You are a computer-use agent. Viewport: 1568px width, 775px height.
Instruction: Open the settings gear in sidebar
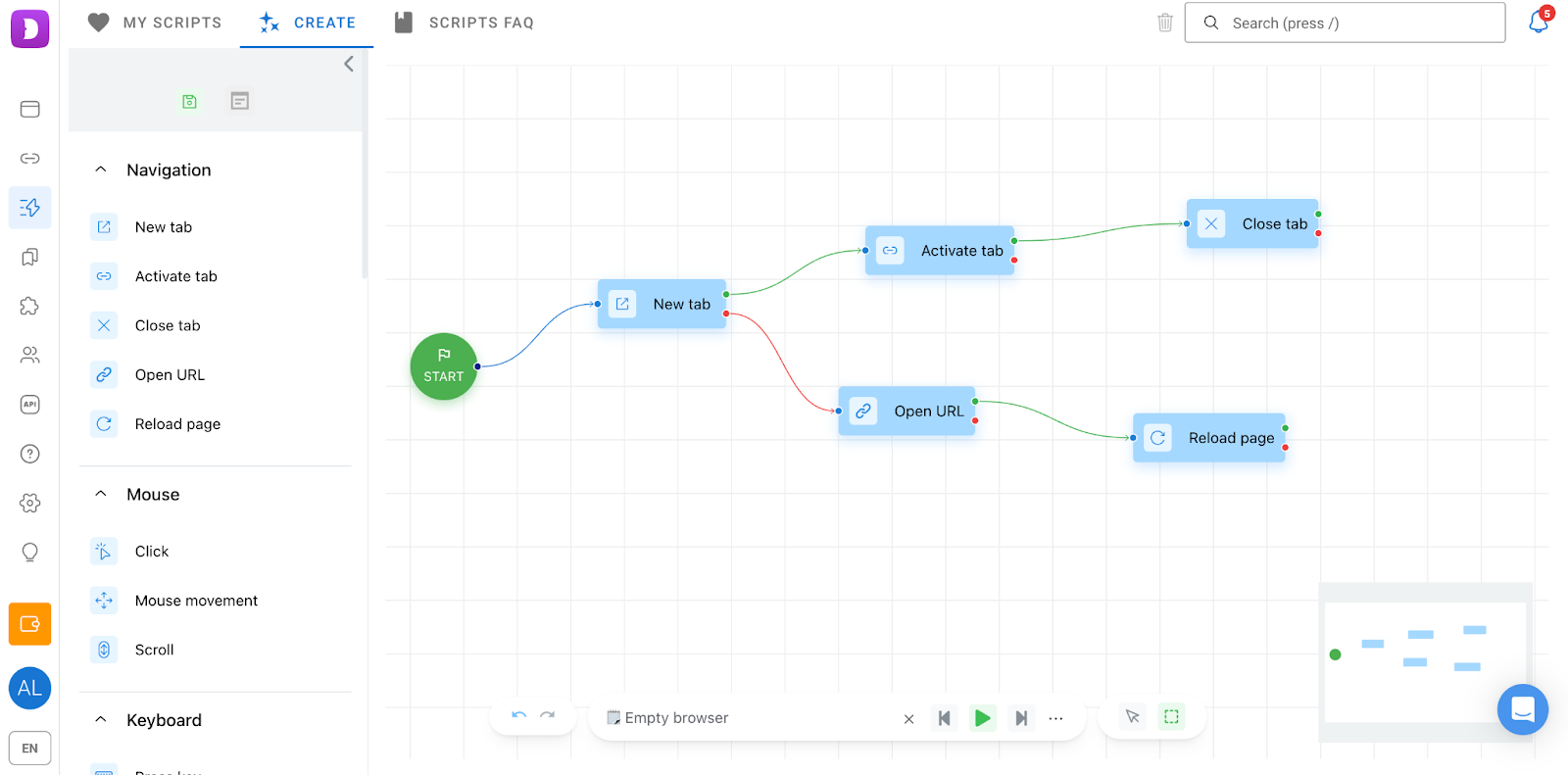30,503
